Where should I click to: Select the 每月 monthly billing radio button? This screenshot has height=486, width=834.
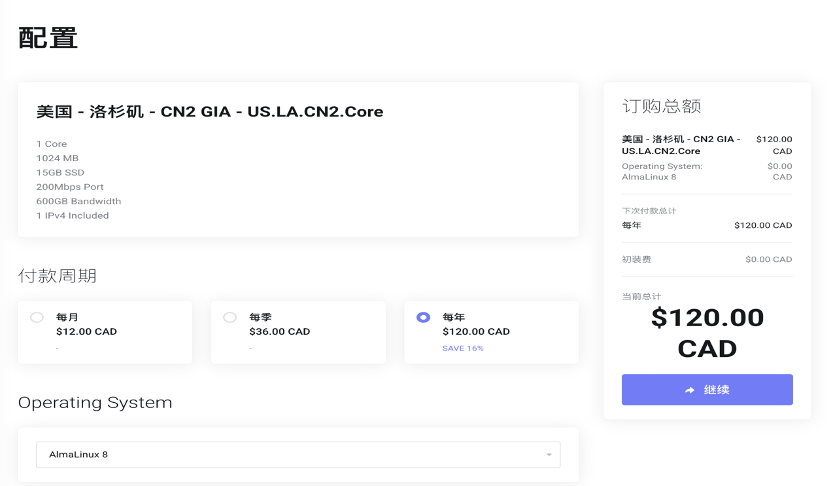pyautogui.click(x=37, y=317)
